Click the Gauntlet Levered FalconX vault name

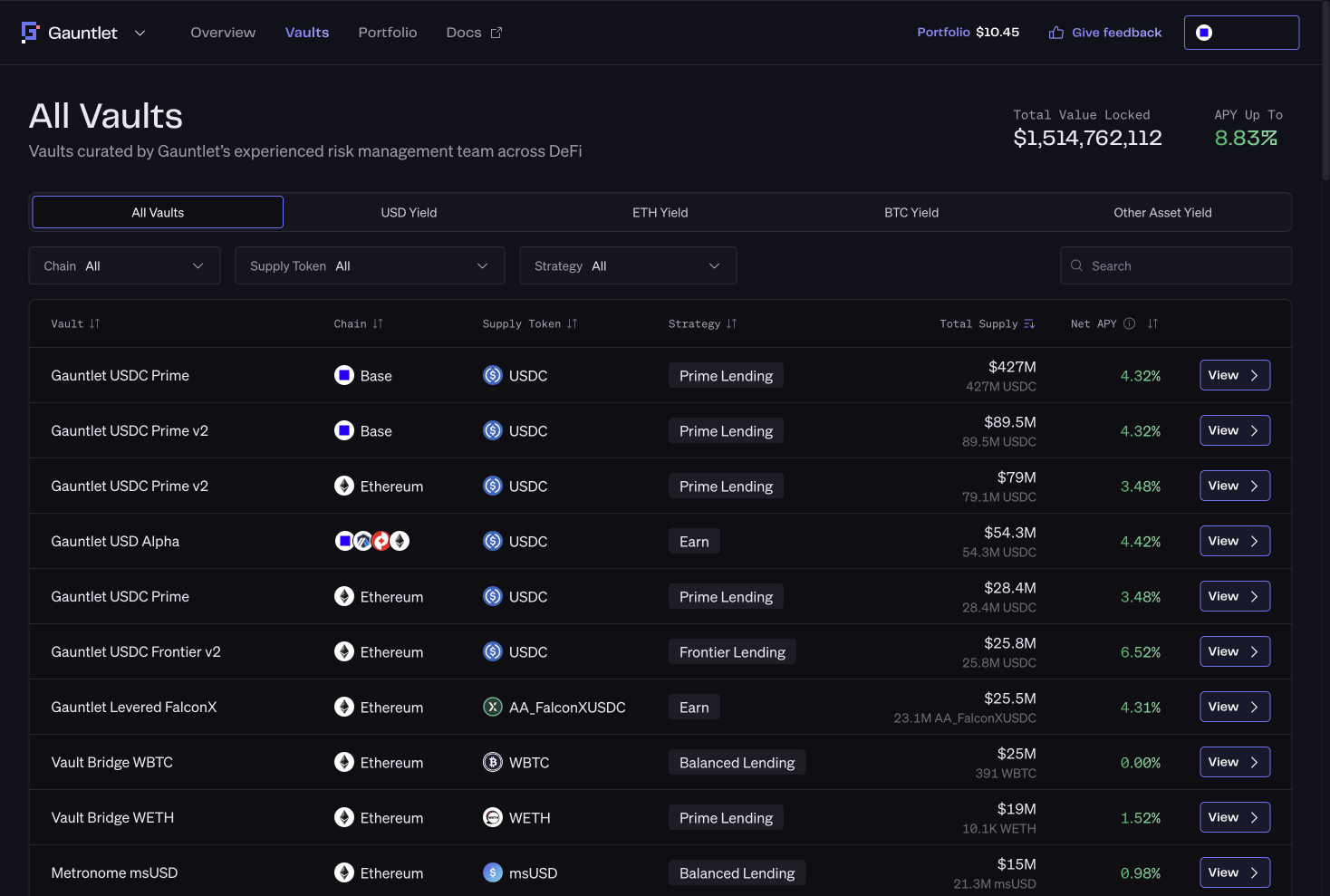click(x=134, y=707)
